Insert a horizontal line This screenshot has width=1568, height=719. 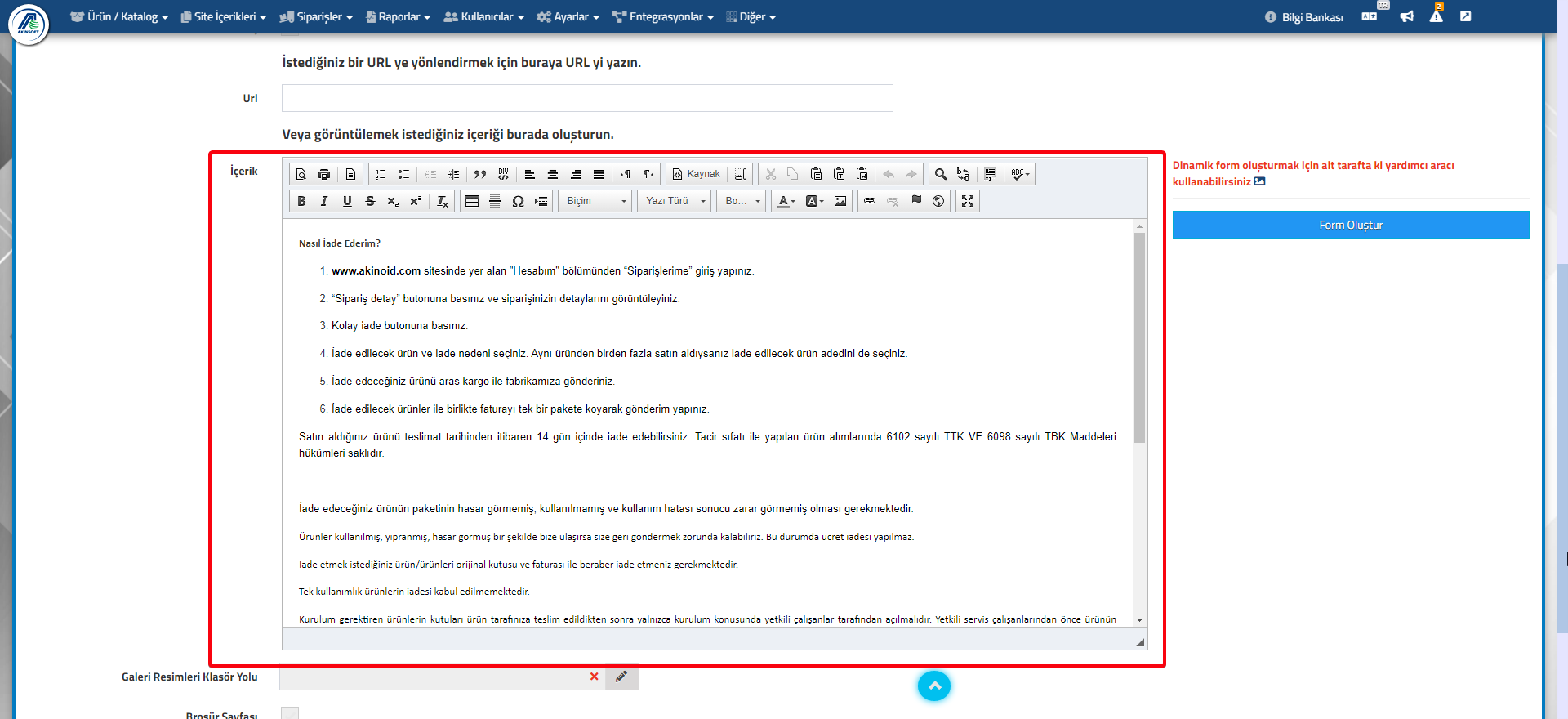point(495,201)
